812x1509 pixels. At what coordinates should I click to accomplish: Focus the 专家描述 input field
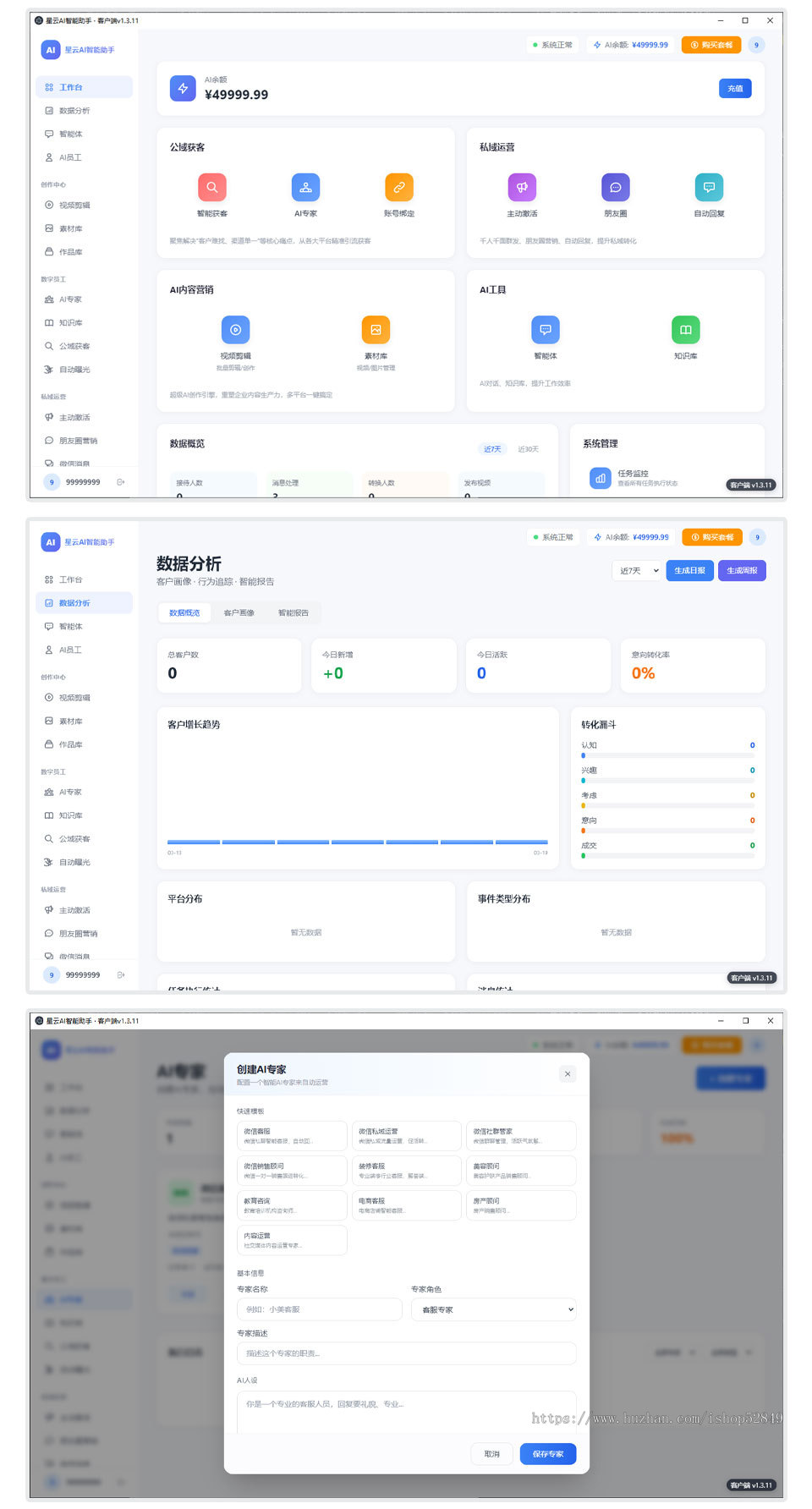(x=407, y=1353)
